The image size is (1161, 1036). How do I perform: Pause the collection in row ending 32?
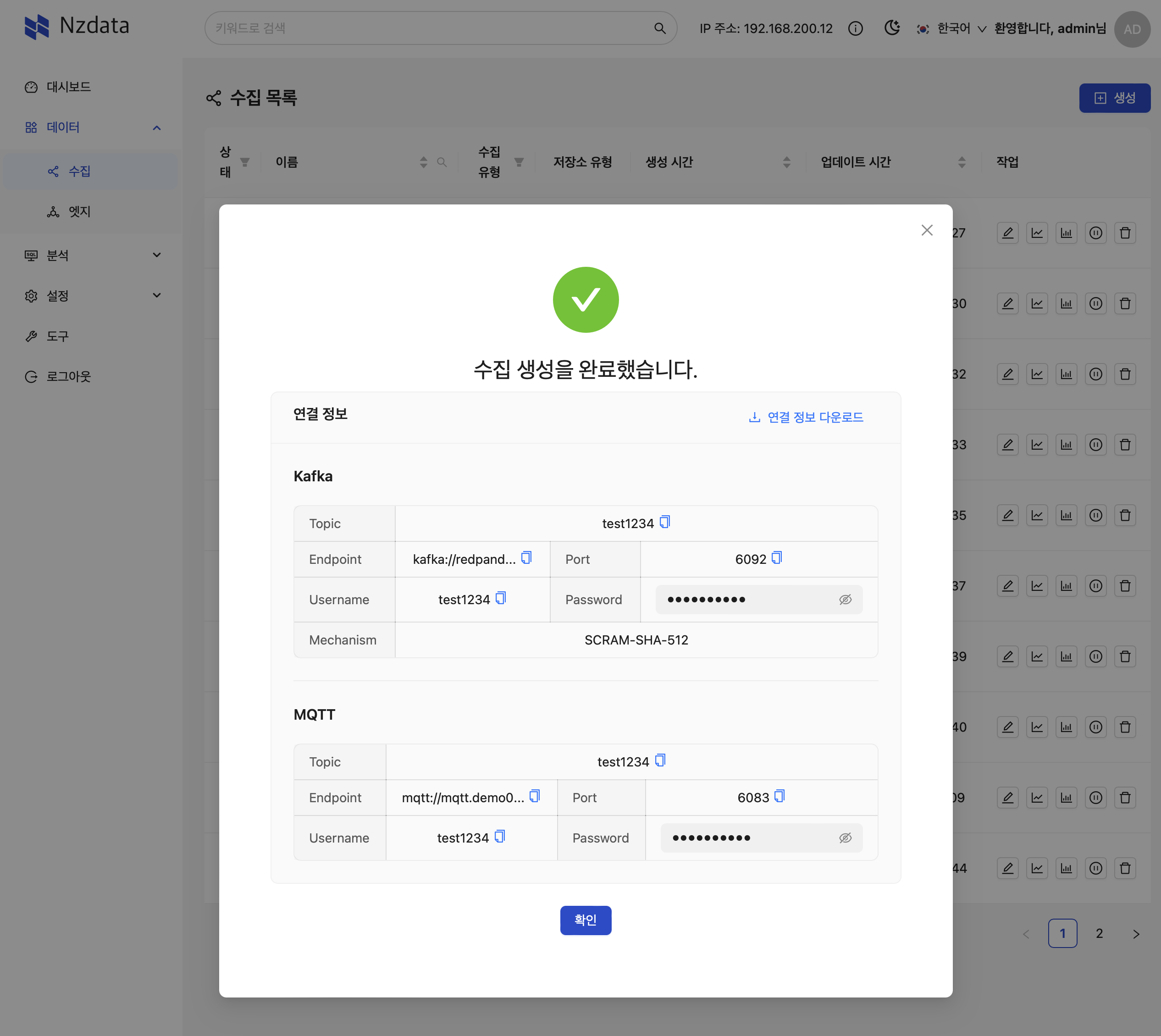click(x=1095, y=374)
